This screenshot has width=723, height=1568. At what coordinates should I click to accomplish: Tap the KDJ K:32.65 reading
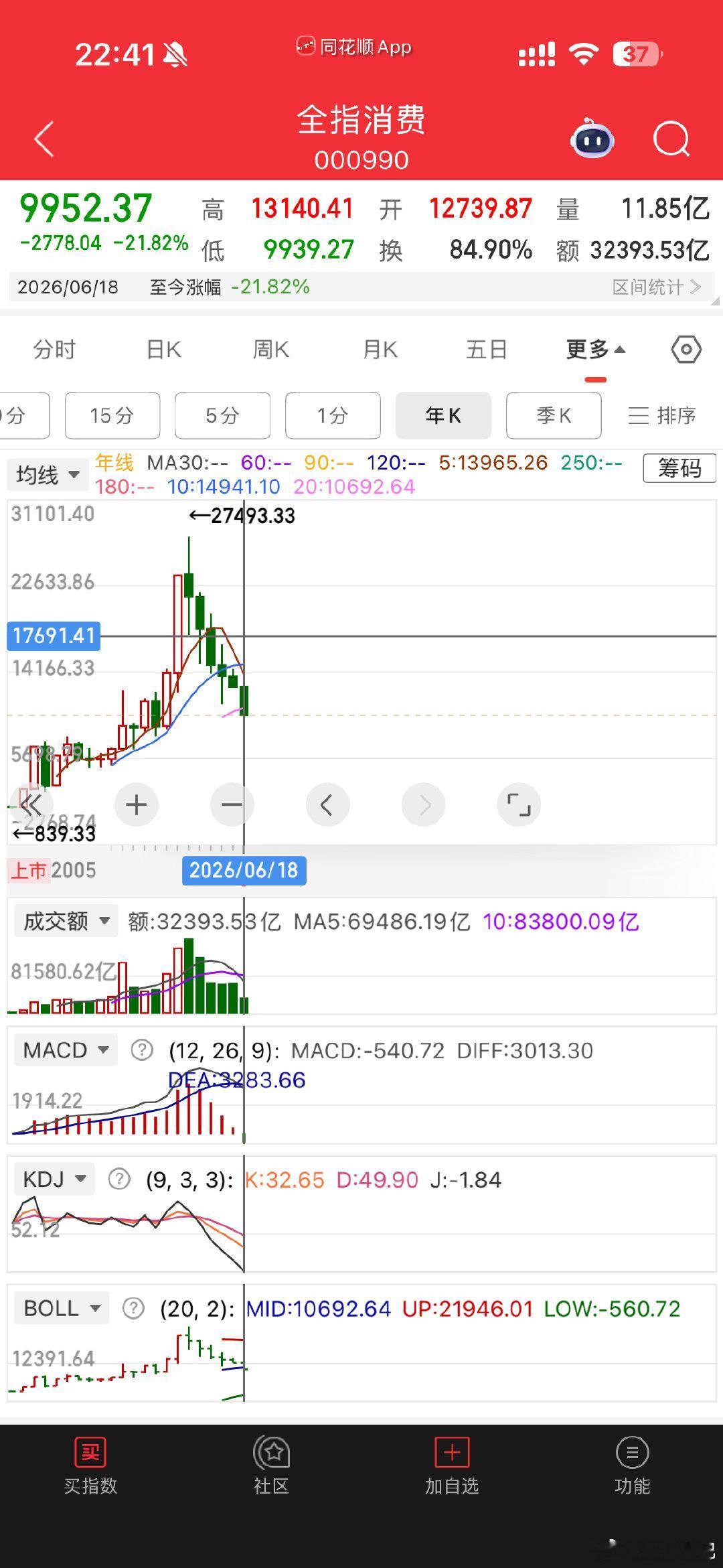click(x=285, y=1180)
